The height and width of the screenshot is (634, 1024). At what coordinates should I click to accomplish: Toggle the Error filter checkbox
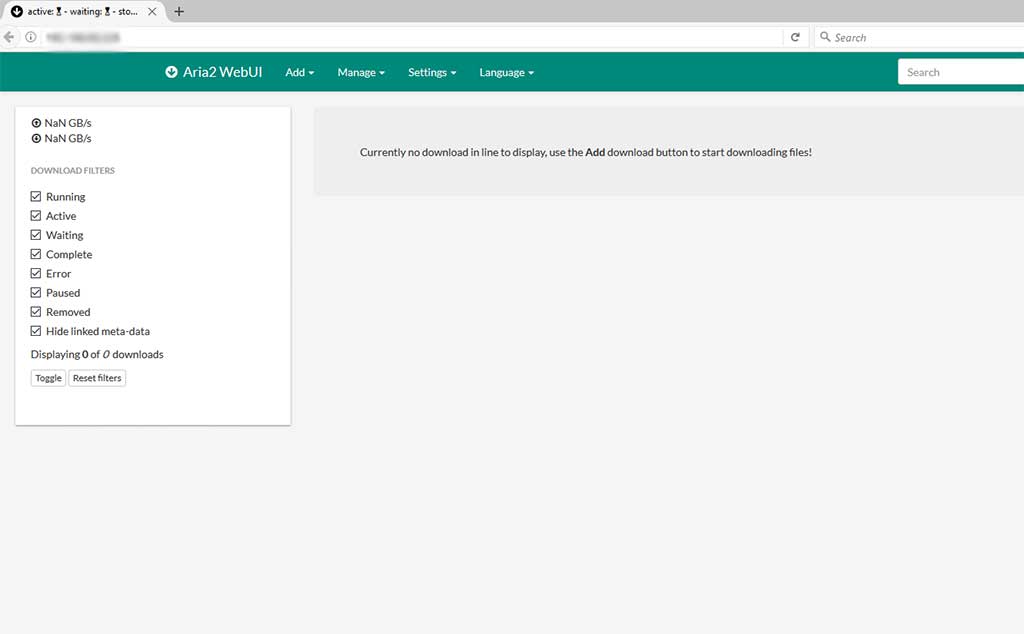click(x=36, y=273)
